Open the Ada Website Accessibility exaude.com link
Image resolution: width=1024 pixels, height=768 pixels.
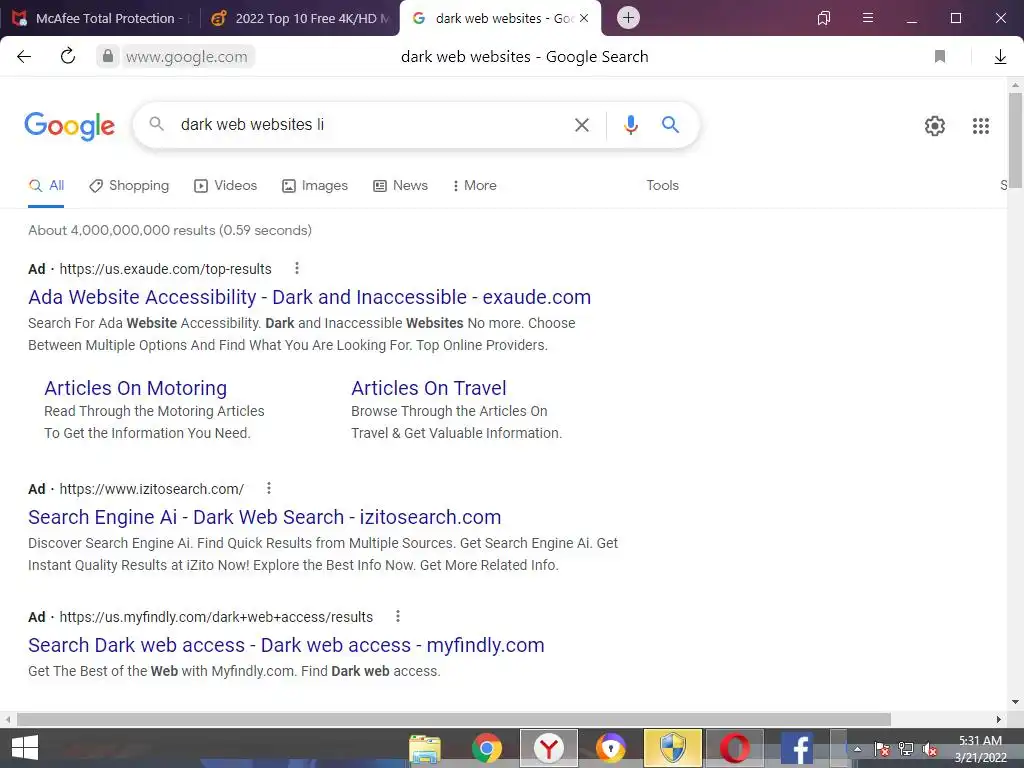click(310, 297)
